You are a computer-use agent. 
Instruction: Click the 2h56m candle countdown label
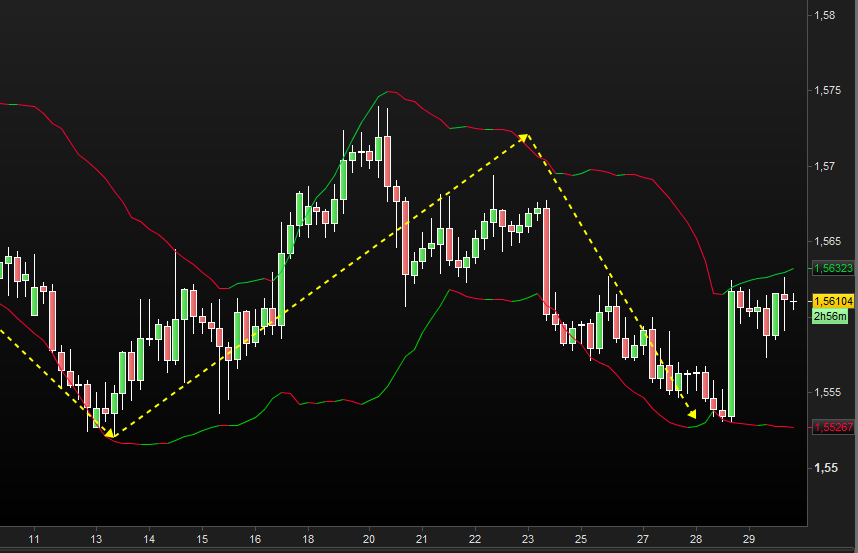pos(830,316)
